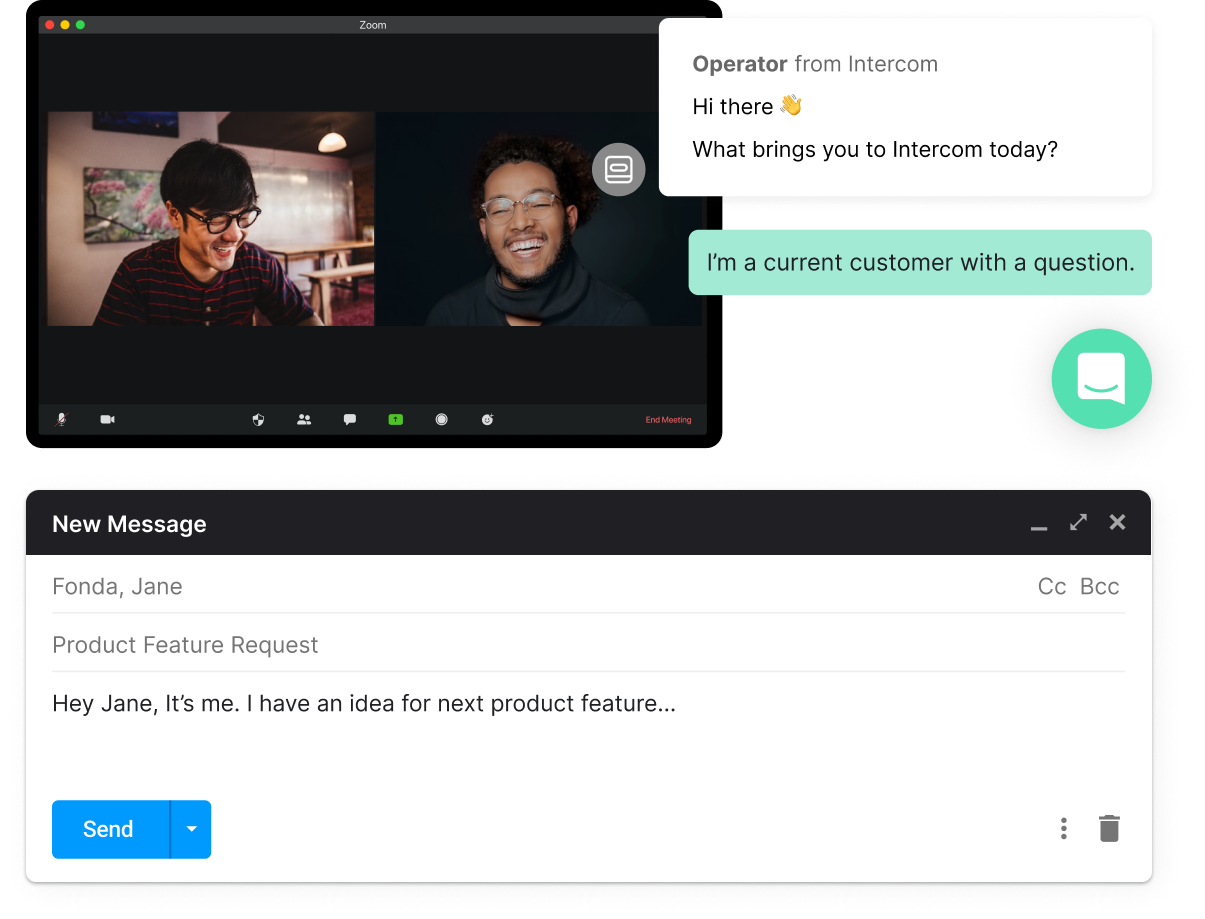Click the subject field 'Product Feature Request'
Viewport: 1205px width, 919px height.
tap(588, 645)
